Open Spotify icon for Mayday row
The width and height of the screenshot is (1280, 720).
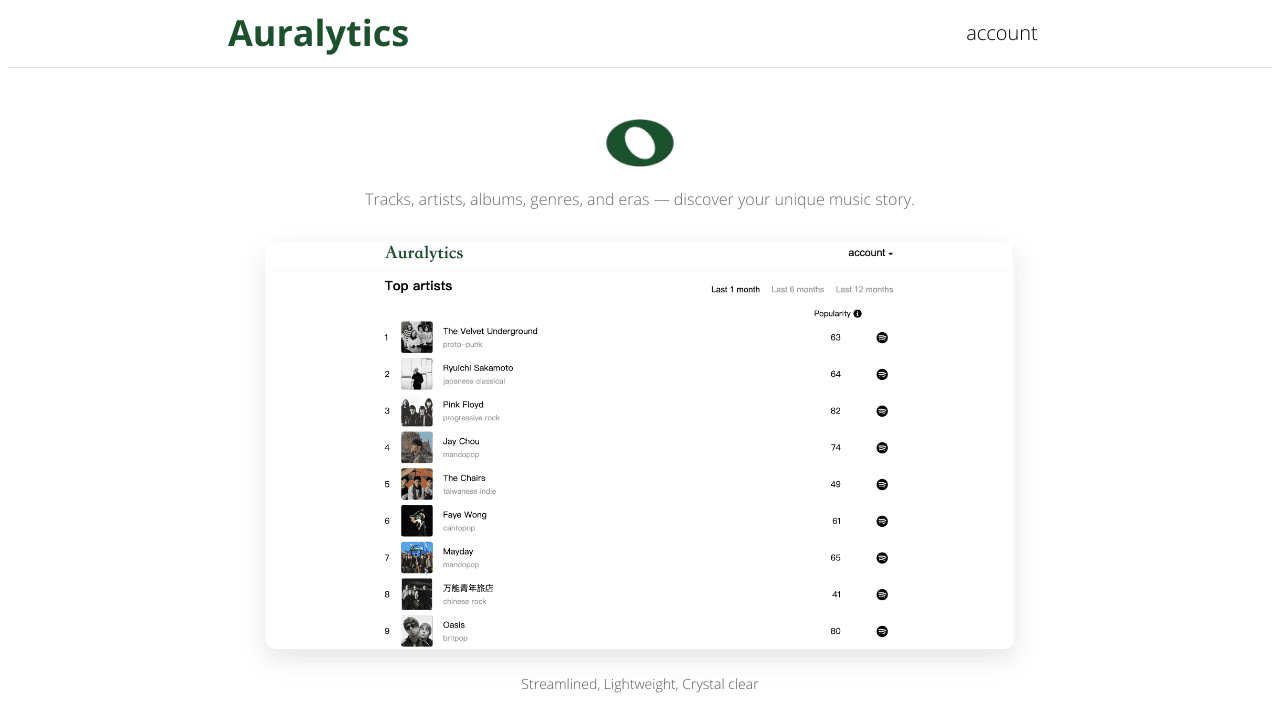point(882,557)
